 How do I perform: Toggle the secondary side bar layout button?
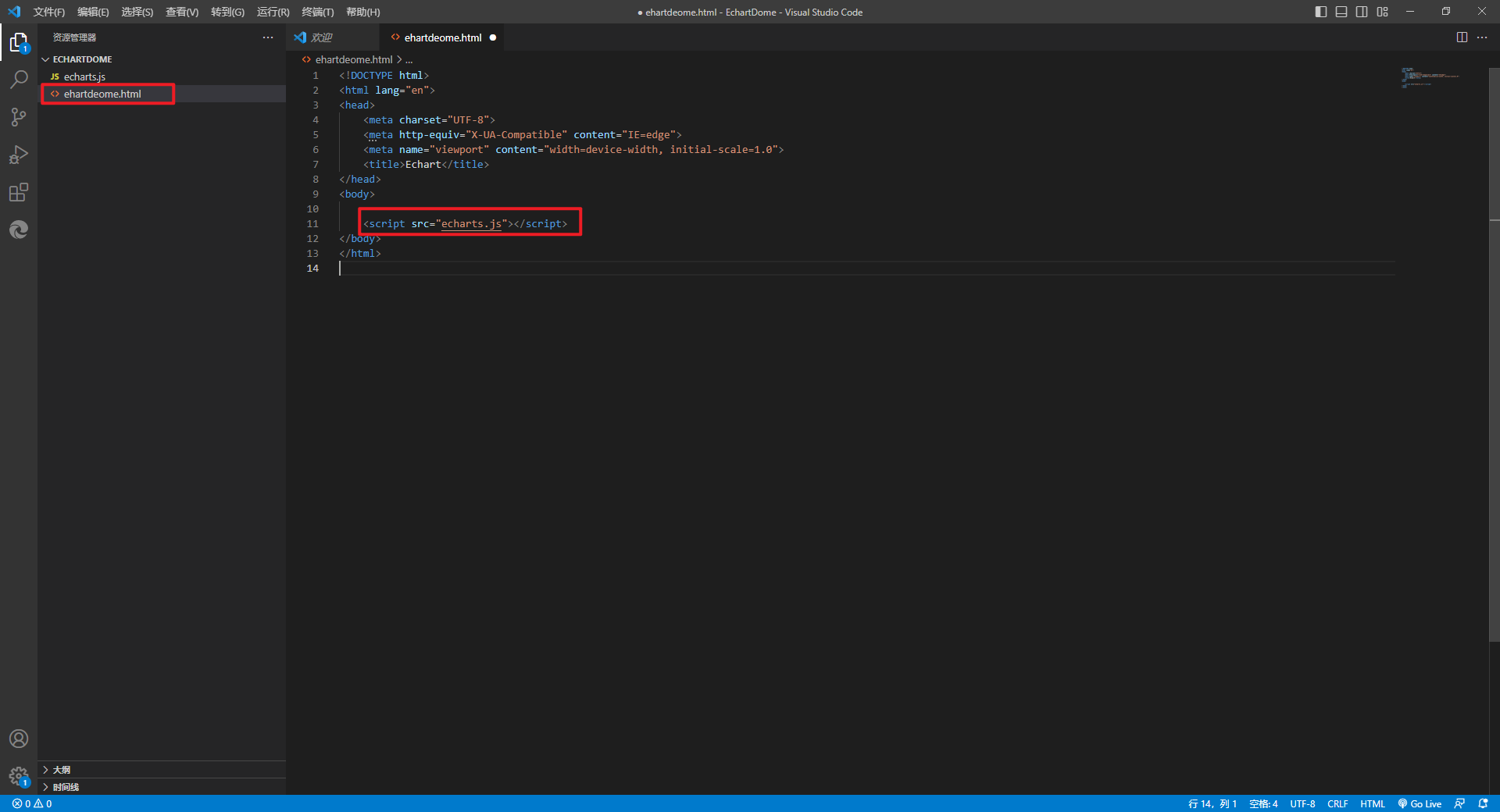tap(1362, 12)
